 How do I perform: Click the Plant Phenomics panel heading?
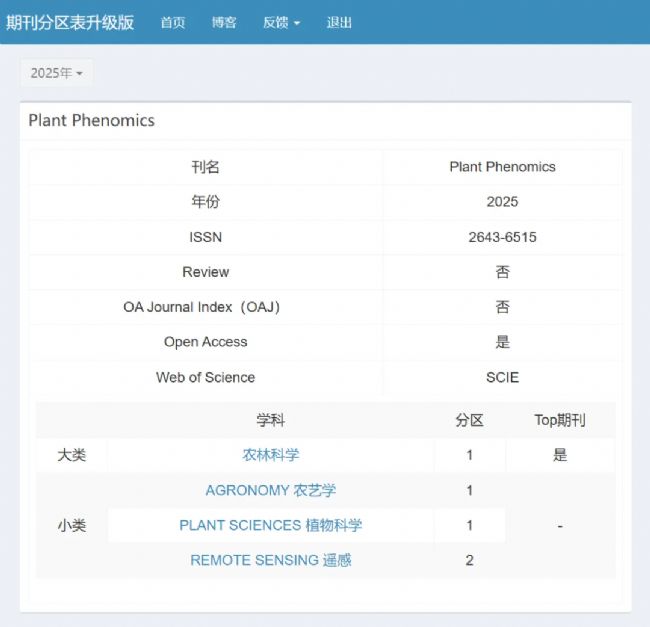pos(91,120)
